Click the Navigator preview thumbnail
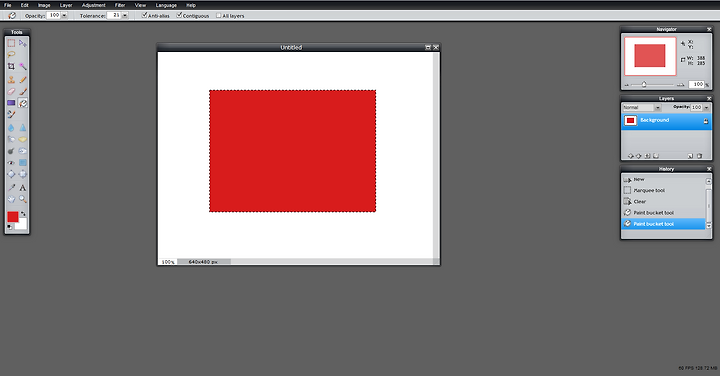 coord(650,56)
